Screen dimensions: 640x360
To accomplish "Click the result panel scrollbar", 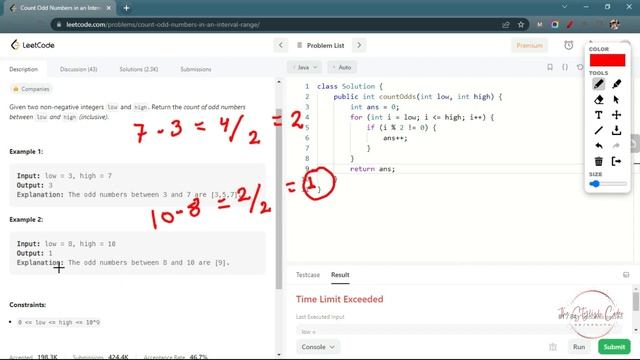I will [636, 302].
